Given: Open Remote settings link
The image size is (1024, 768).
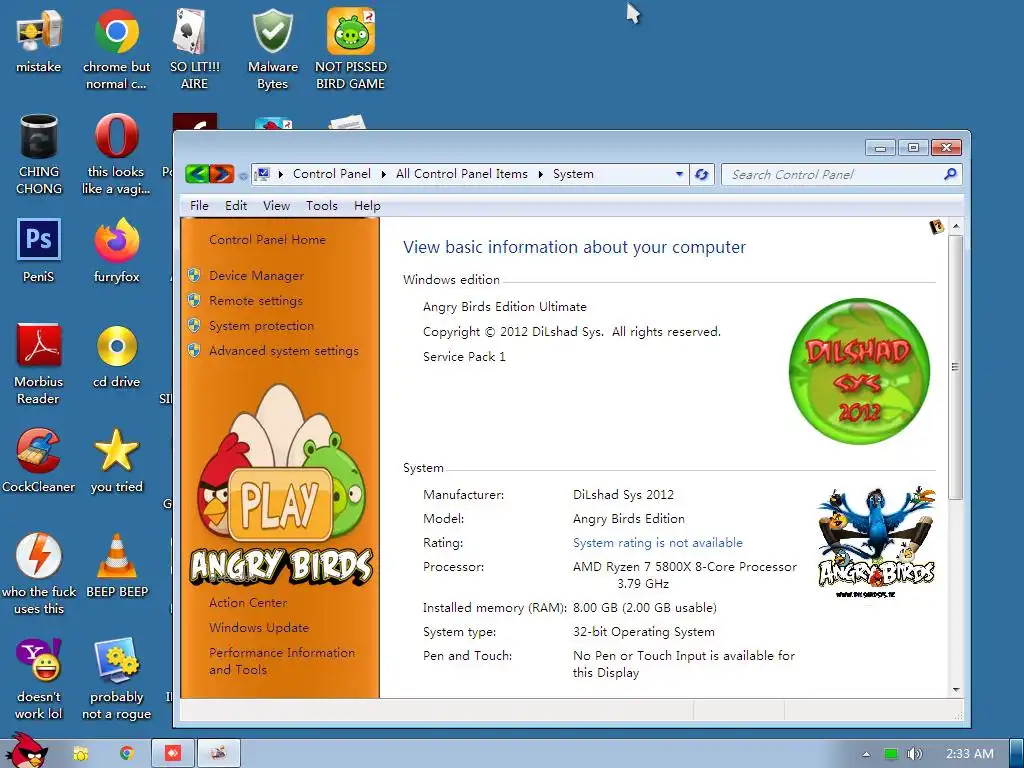Looking at the screenshot, I should point(255,300).
